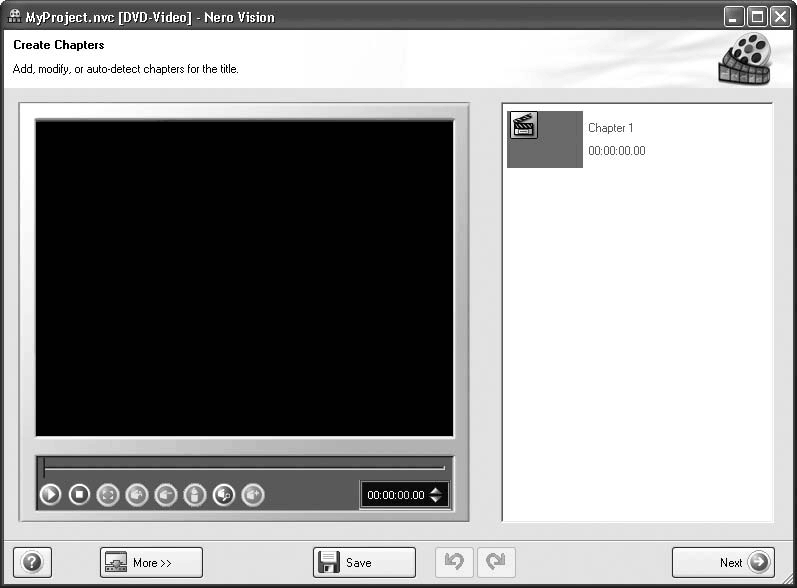Expand options with the More >> button
797x588 pixels.
[x=151, y=562]
